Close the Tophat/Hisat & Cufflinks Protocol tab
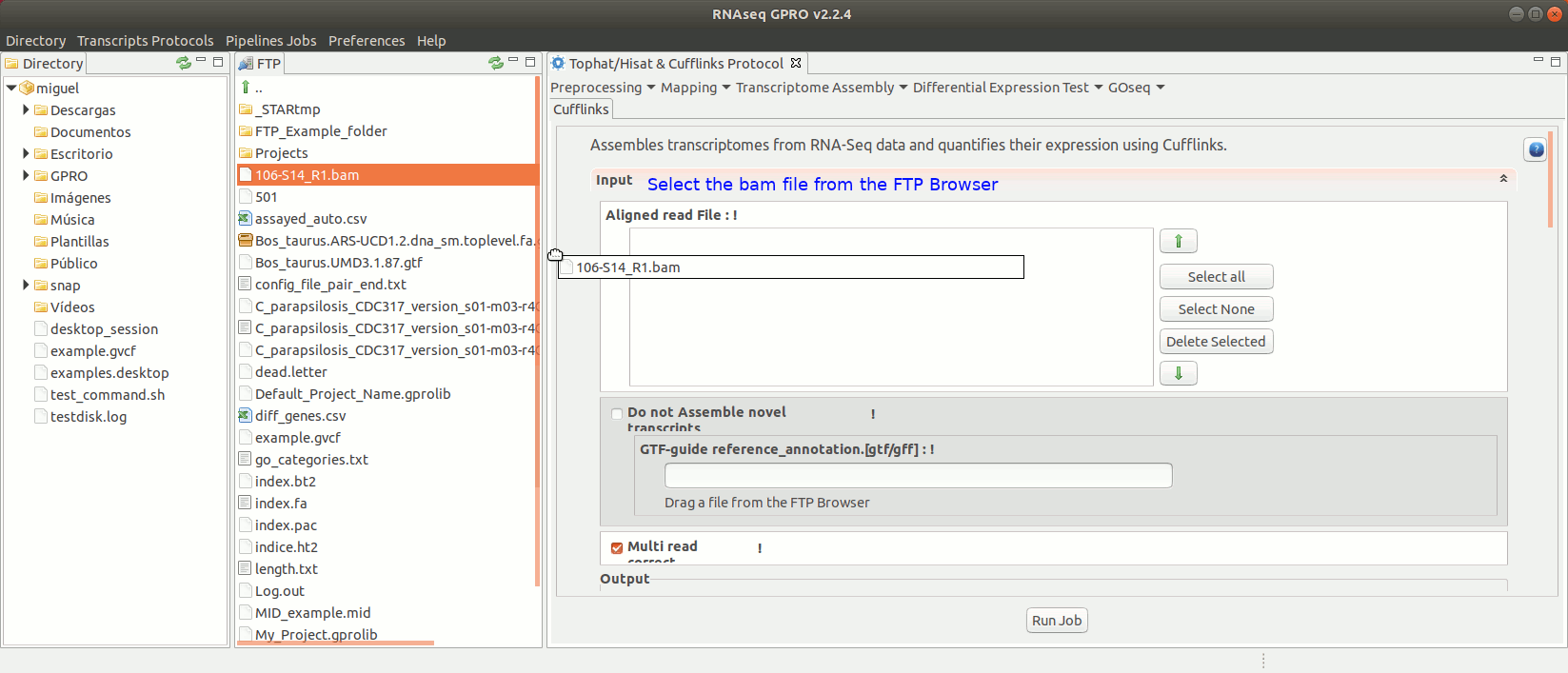Viewport: 1568px width, 673px height. point(796,63)
